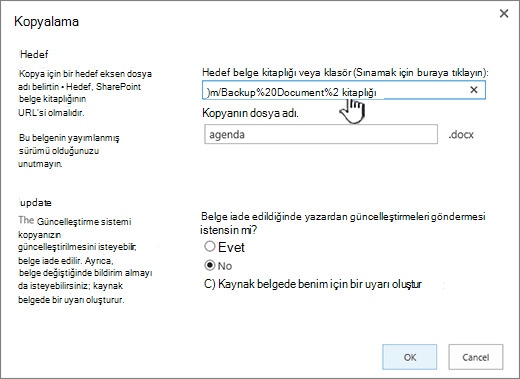Click the 'belgede bir uyarı oluşturur.' text

click(x=71, y=300)
